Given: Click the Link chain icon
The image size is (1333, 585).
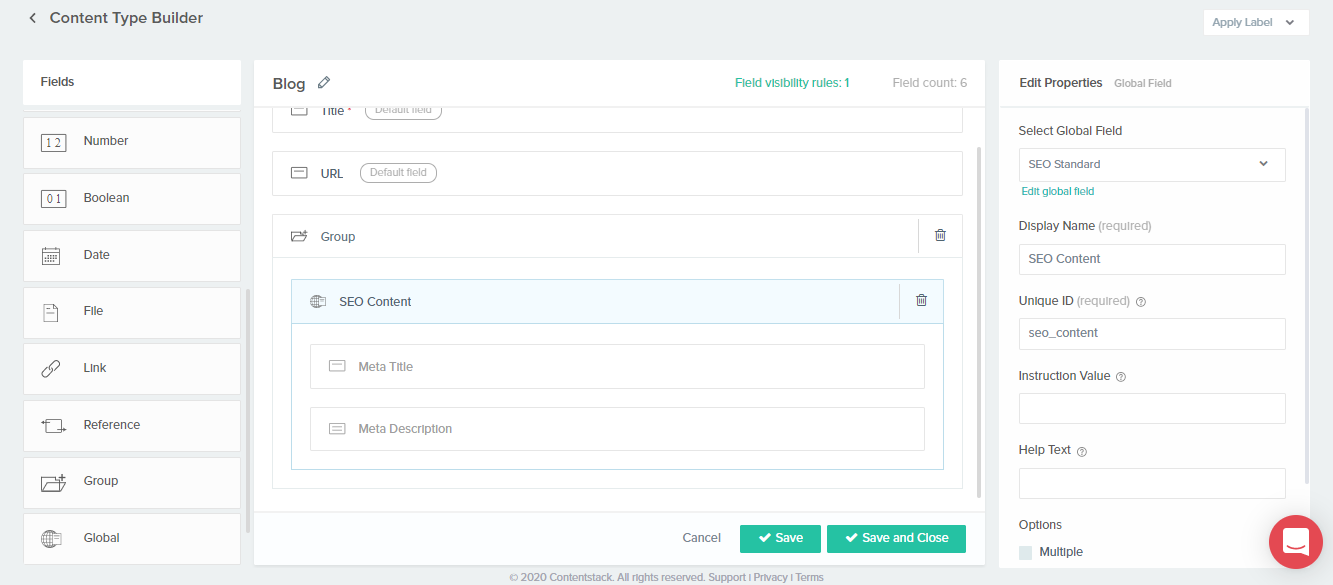Looking at the screenshot, I should click(51, 369).
